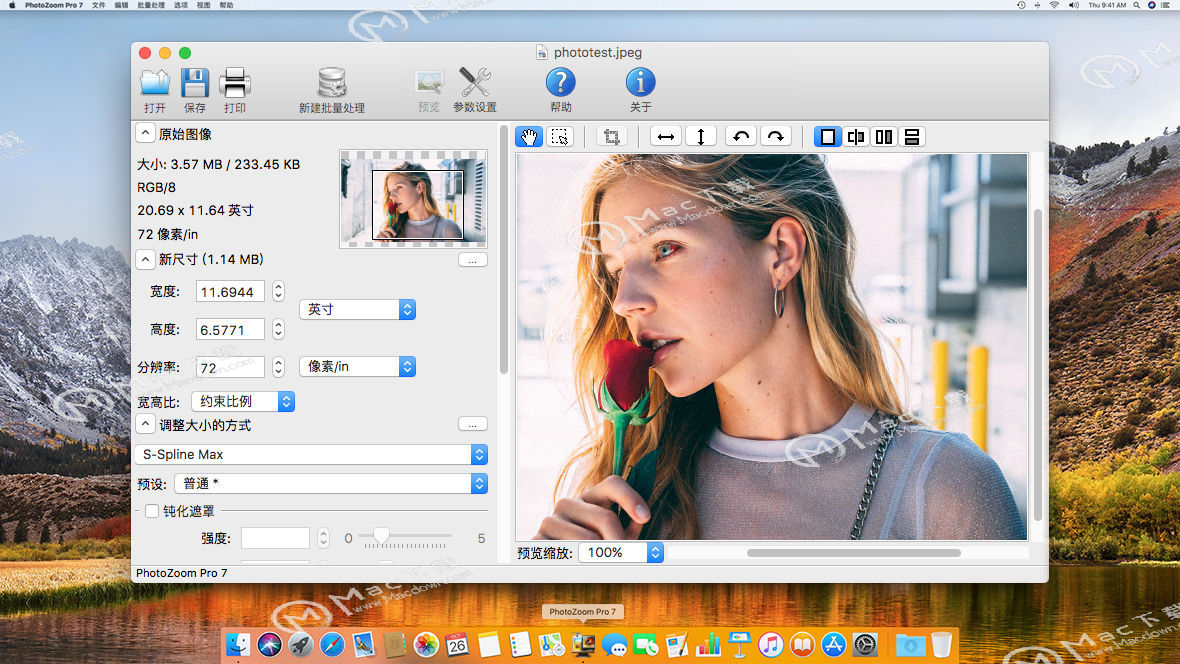This screenshot has width=1180, height=664.
Task: Print via the 打印 toolbar icon
Action: click(235, 90)
